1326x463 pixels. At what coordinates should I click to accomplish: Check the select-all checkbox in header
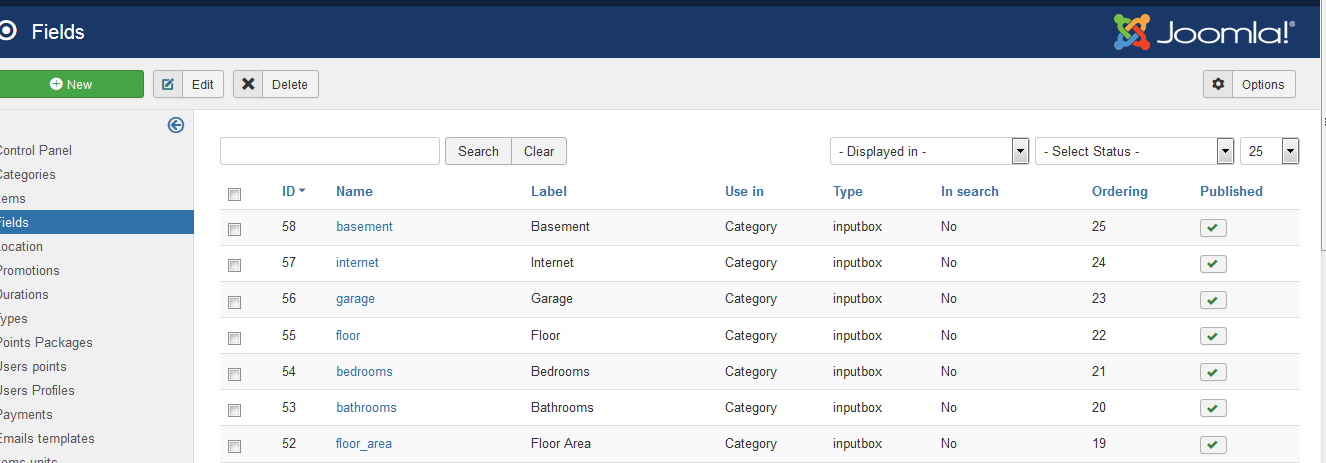[234, 194]
